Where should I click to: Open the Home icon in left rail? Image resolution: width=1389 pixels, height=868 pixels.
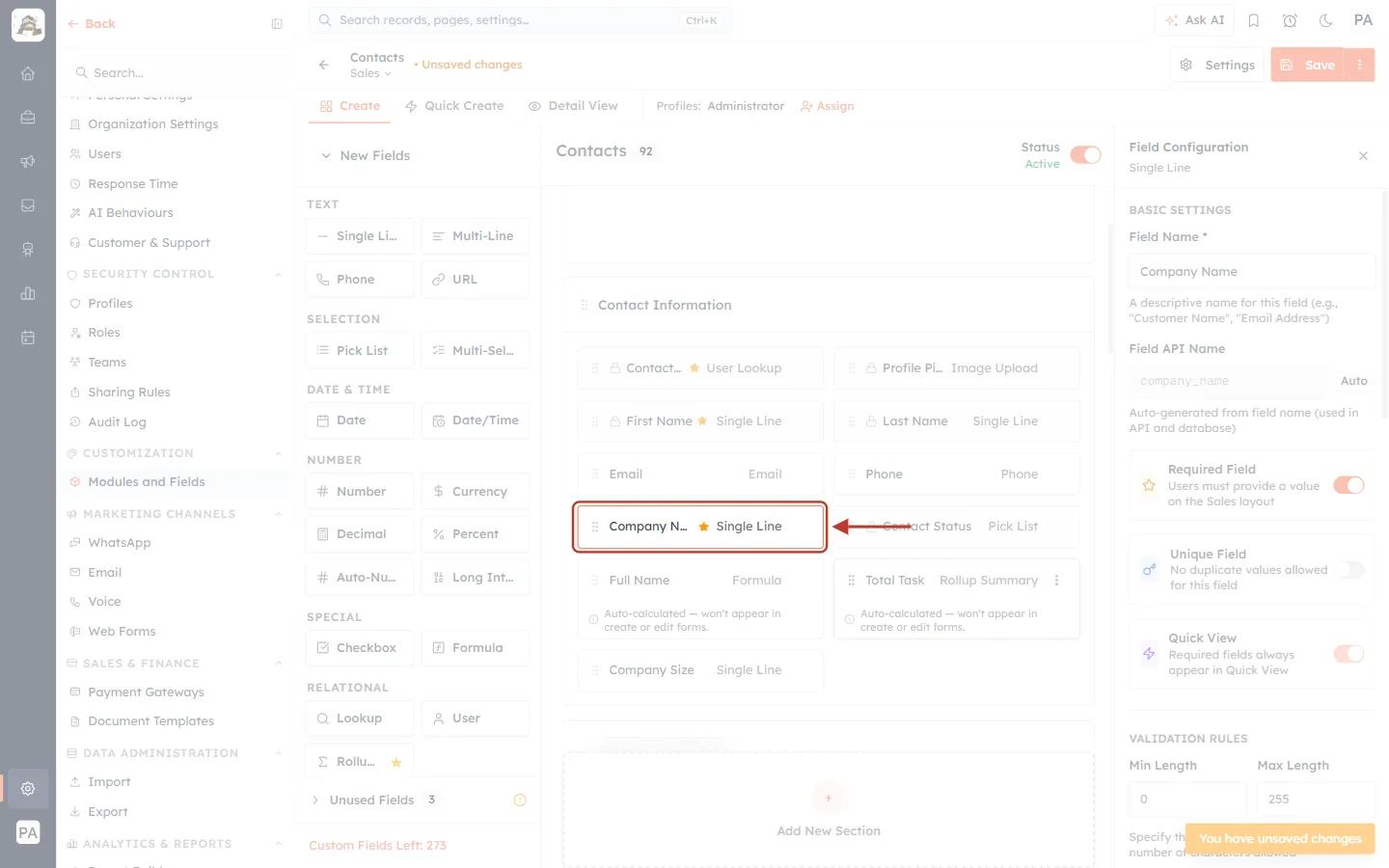[28, 73]
